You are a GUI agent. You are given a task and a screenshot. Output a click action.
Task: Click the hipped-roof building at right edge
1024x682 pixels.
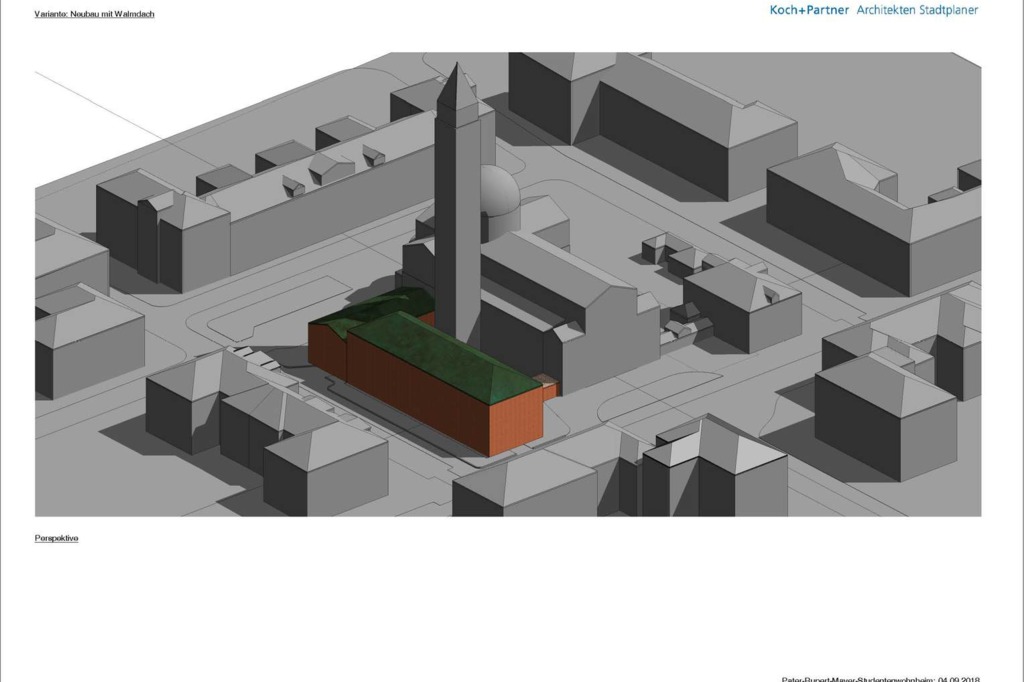tap(885, 410)
